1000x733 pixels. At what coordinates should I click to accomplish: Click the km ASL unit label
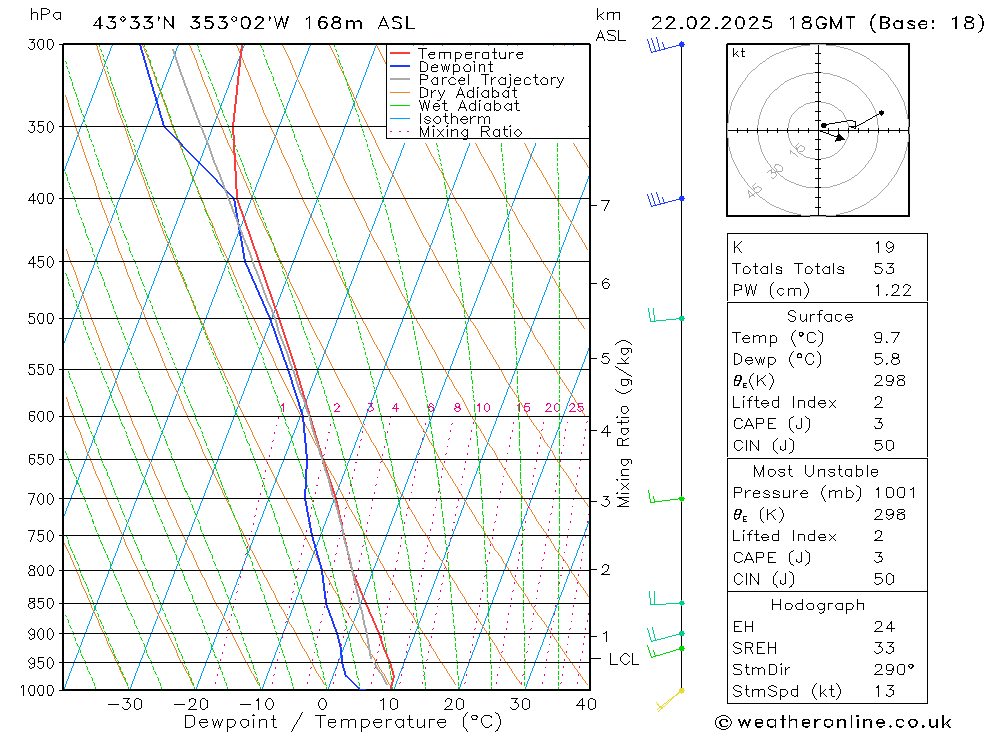[610, 26]
